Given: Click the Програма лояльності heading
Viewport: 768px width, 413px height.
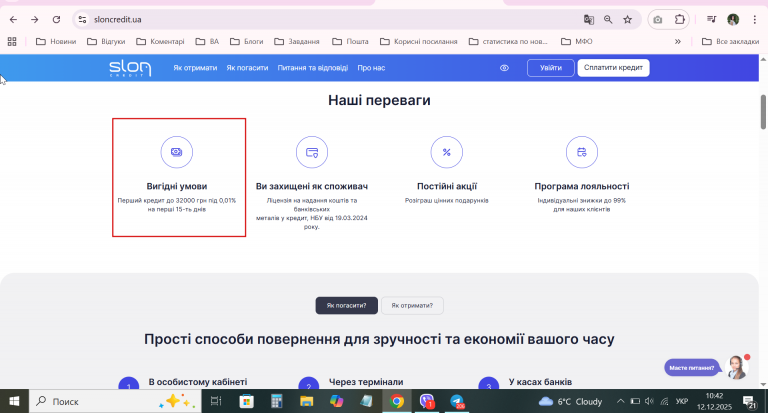Looking at the screenshot, I should pos(582,186).
